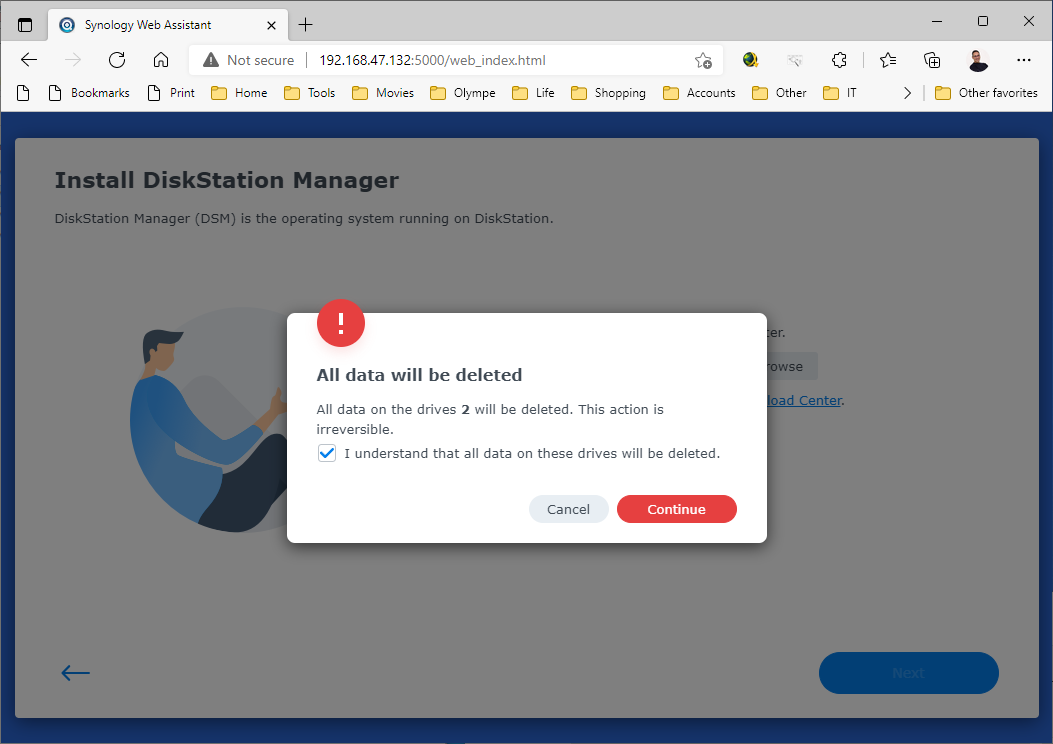Open the Accounts bookmarks folder
1053x744 pixels.
699,93
